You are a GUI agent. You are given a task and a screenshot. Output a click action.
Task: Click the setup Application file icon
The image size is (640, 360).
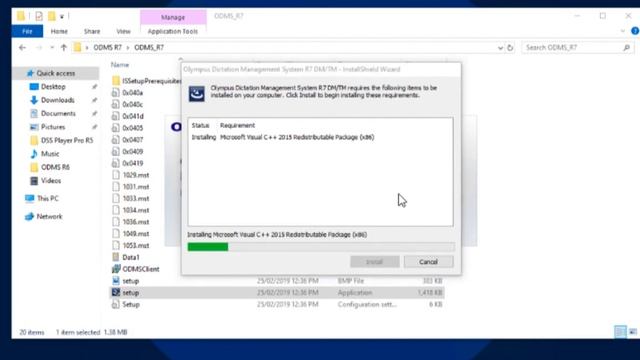[116, 293]
